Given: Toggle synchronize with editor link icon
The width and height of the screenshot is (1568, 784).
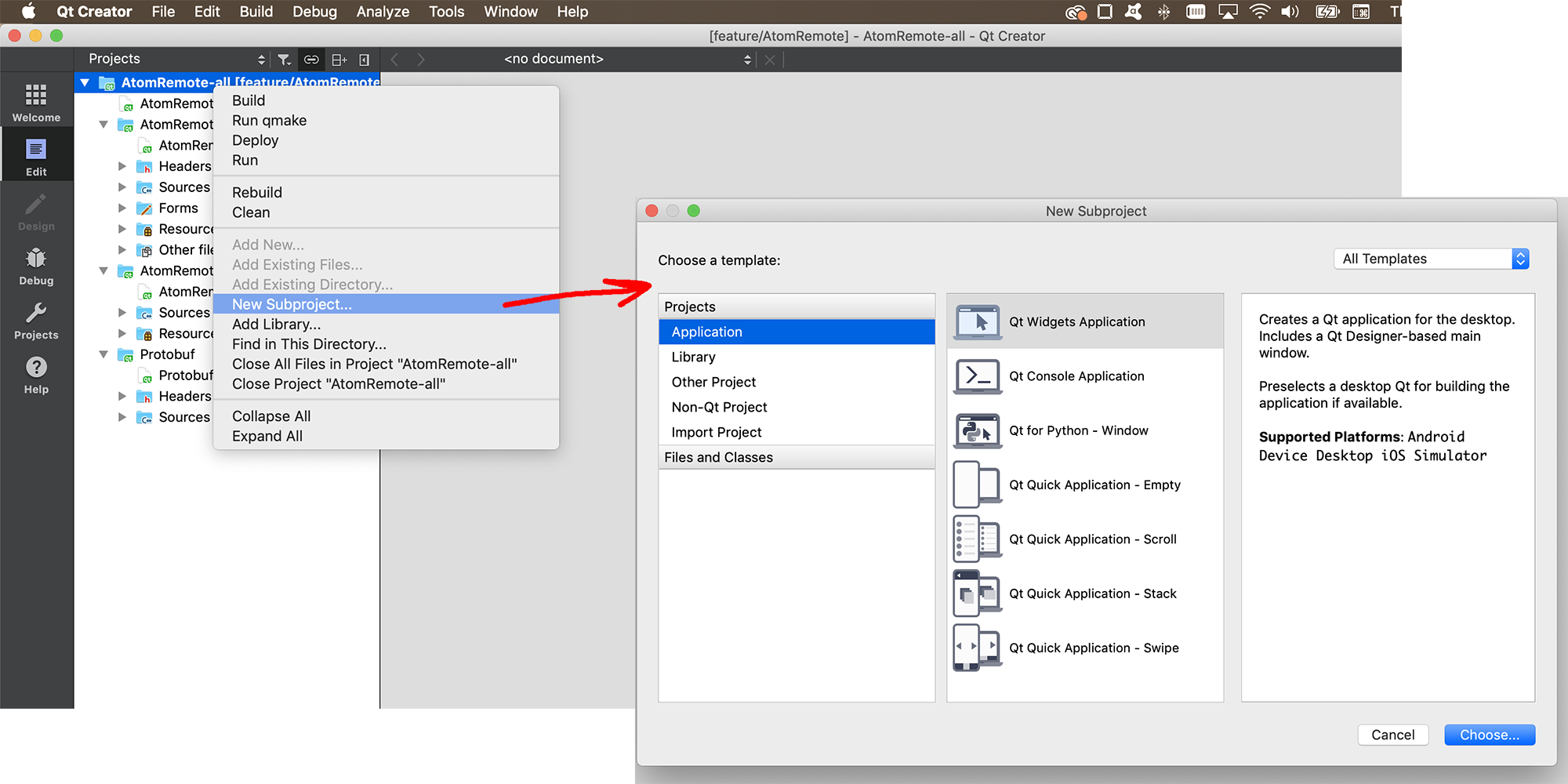Looking at the screenshot, I should point(311,60).
